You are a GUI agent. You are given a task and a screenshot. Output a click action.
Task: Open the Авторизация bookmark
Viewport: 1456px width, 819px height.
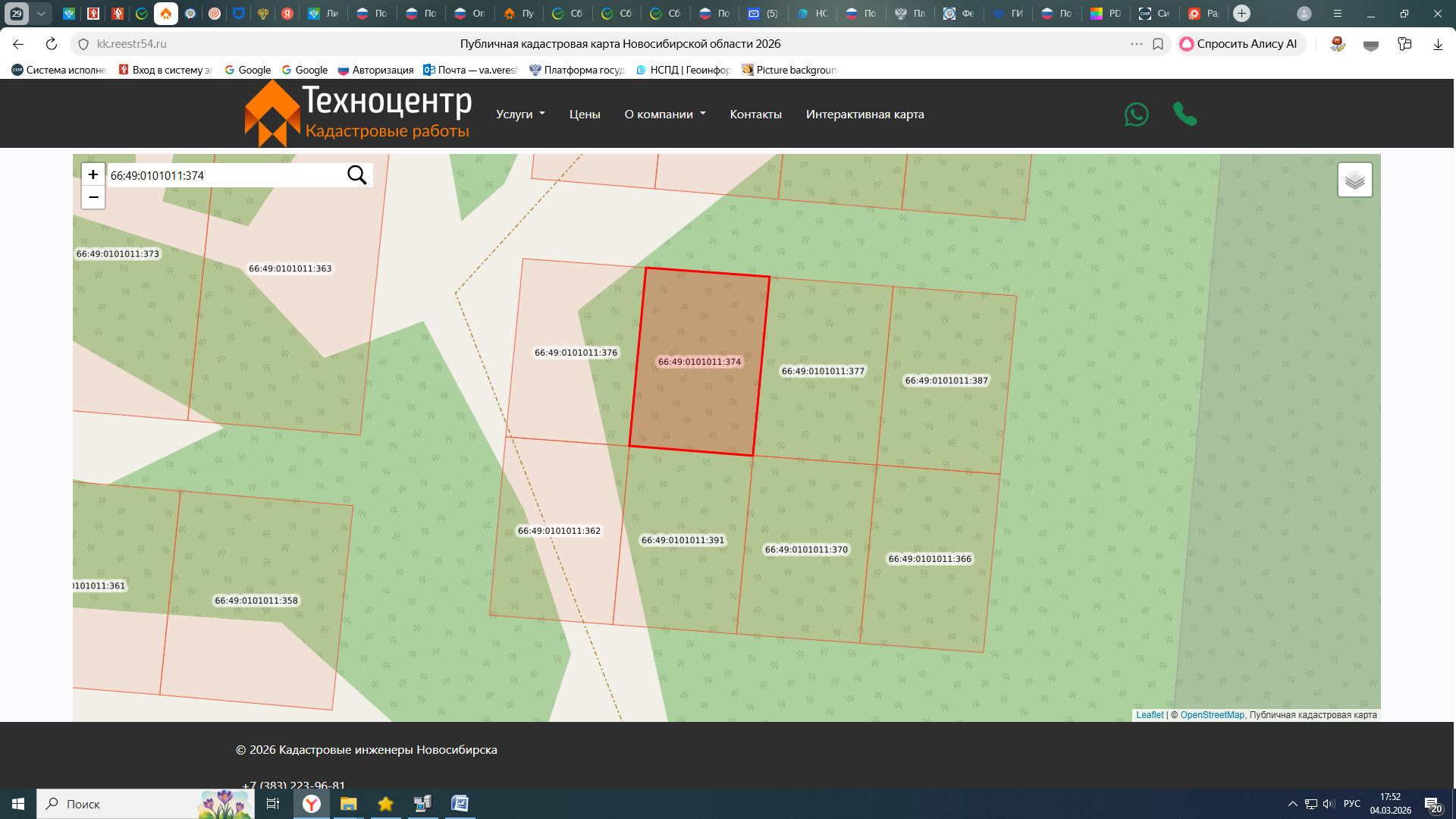pos(375,70)
